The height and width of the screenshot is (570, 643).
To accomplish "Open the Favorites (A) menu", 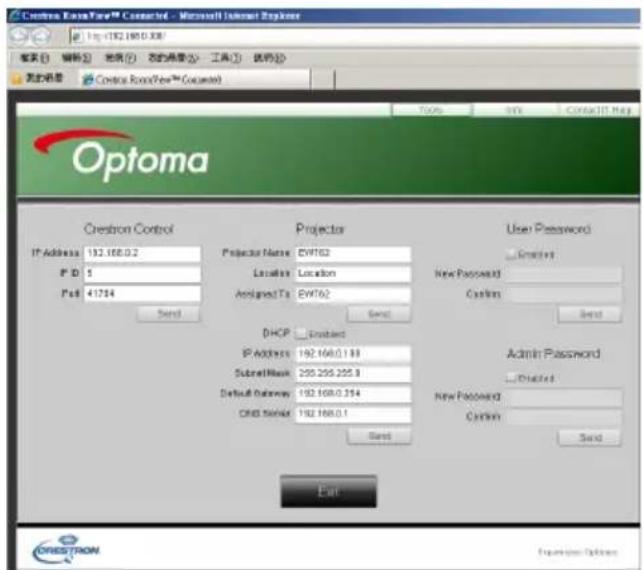I will coord(173,58).
